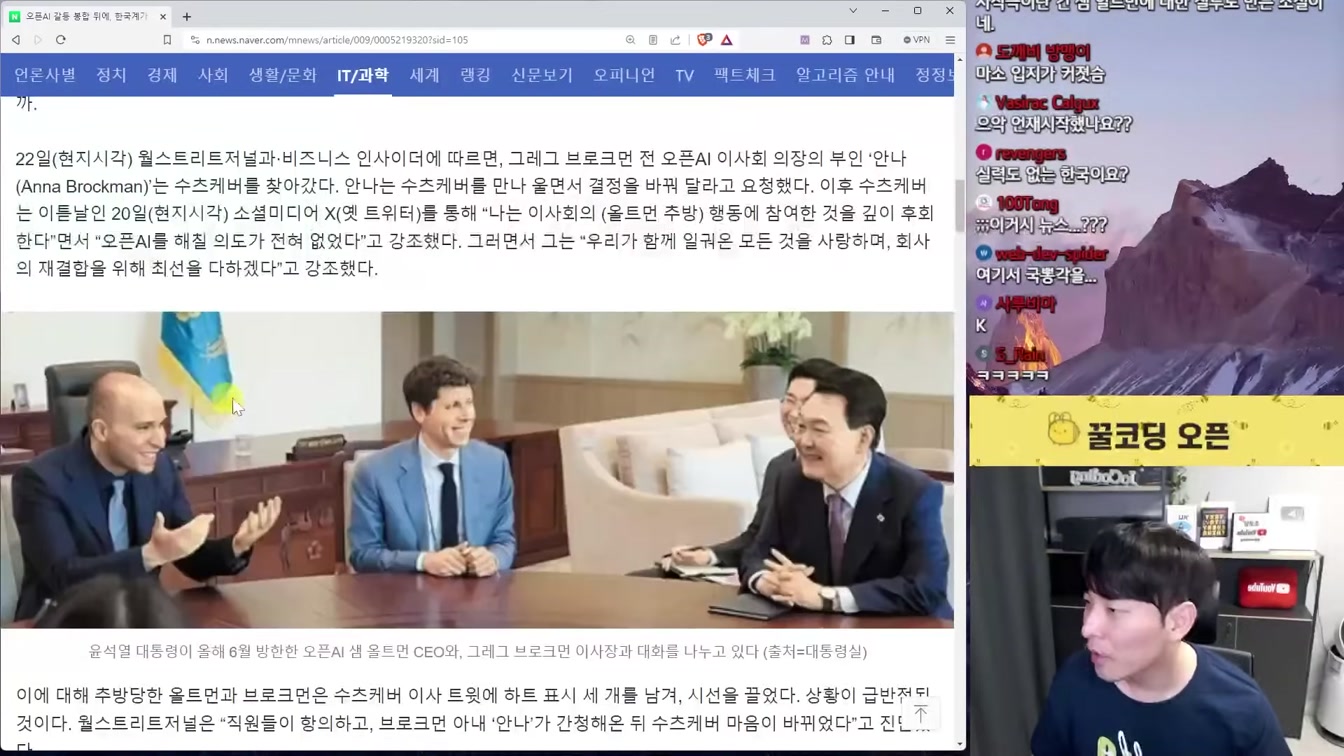Open the browser hamburger menu
The image size is (1344, 756).
950,40
